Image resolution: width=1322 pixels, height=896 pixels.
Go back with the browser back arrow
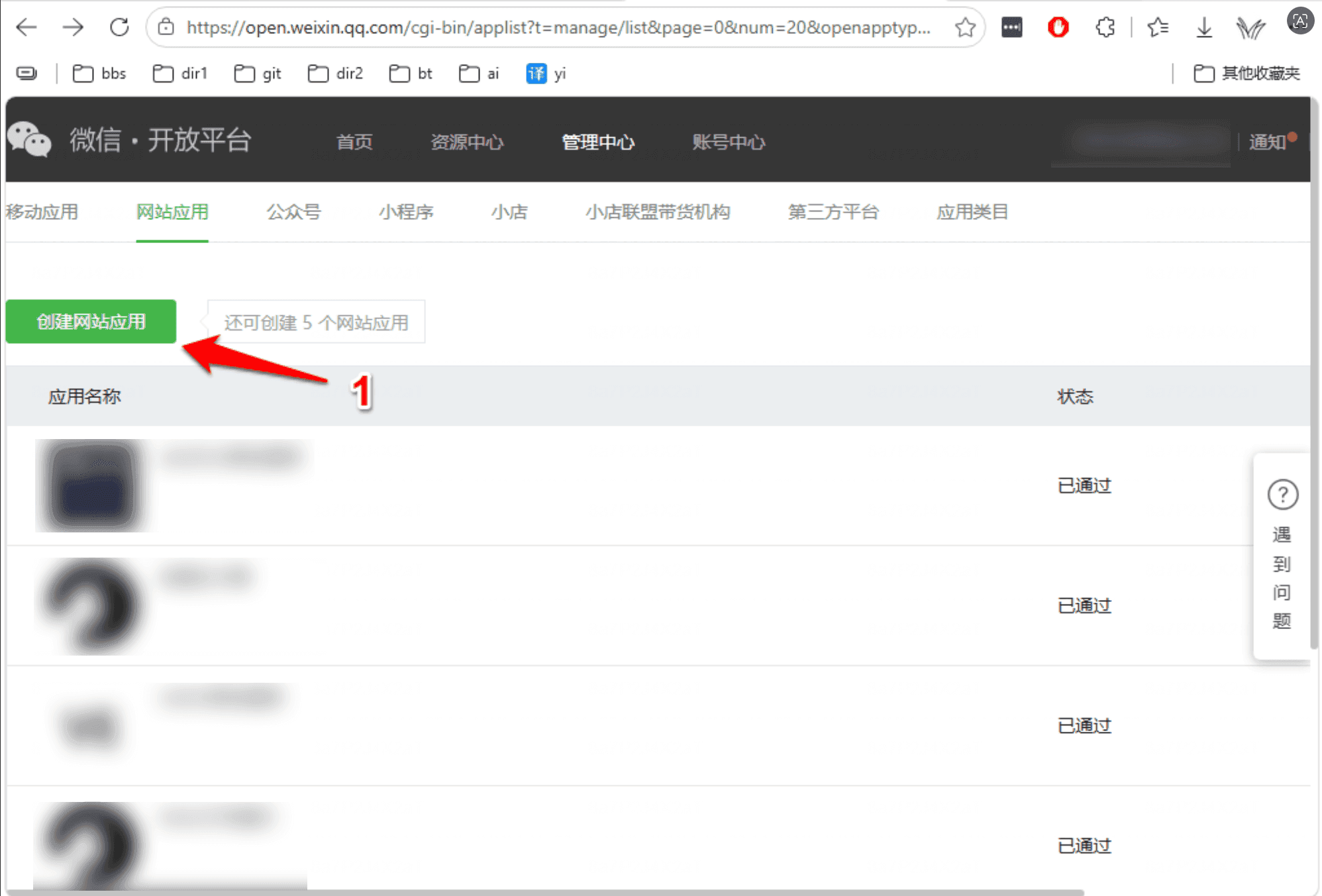[x=26, y=27]
